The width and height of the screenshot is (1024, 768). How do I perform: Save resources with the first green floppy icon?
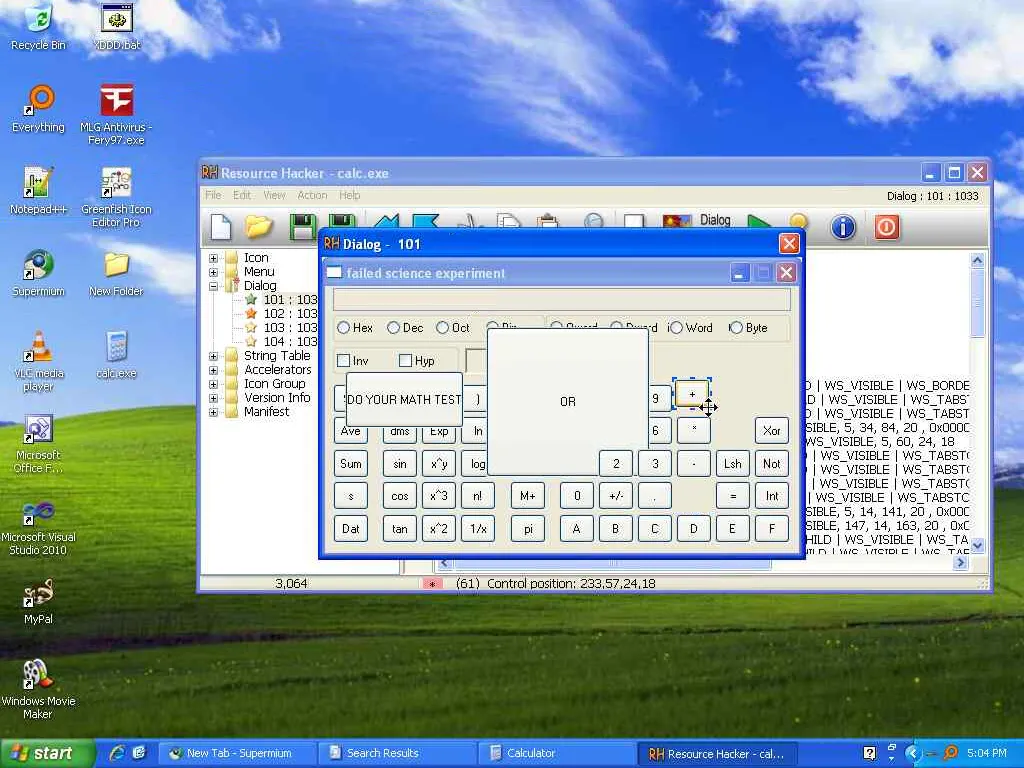coord(302,227)
